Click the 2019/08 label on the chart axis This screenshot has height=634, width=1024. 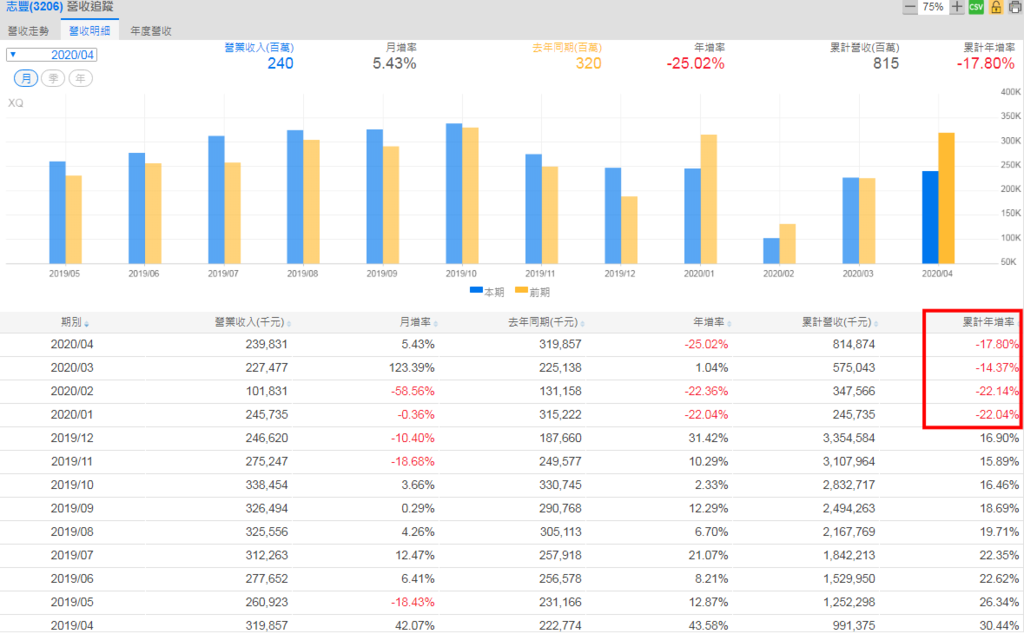point(302,274)
